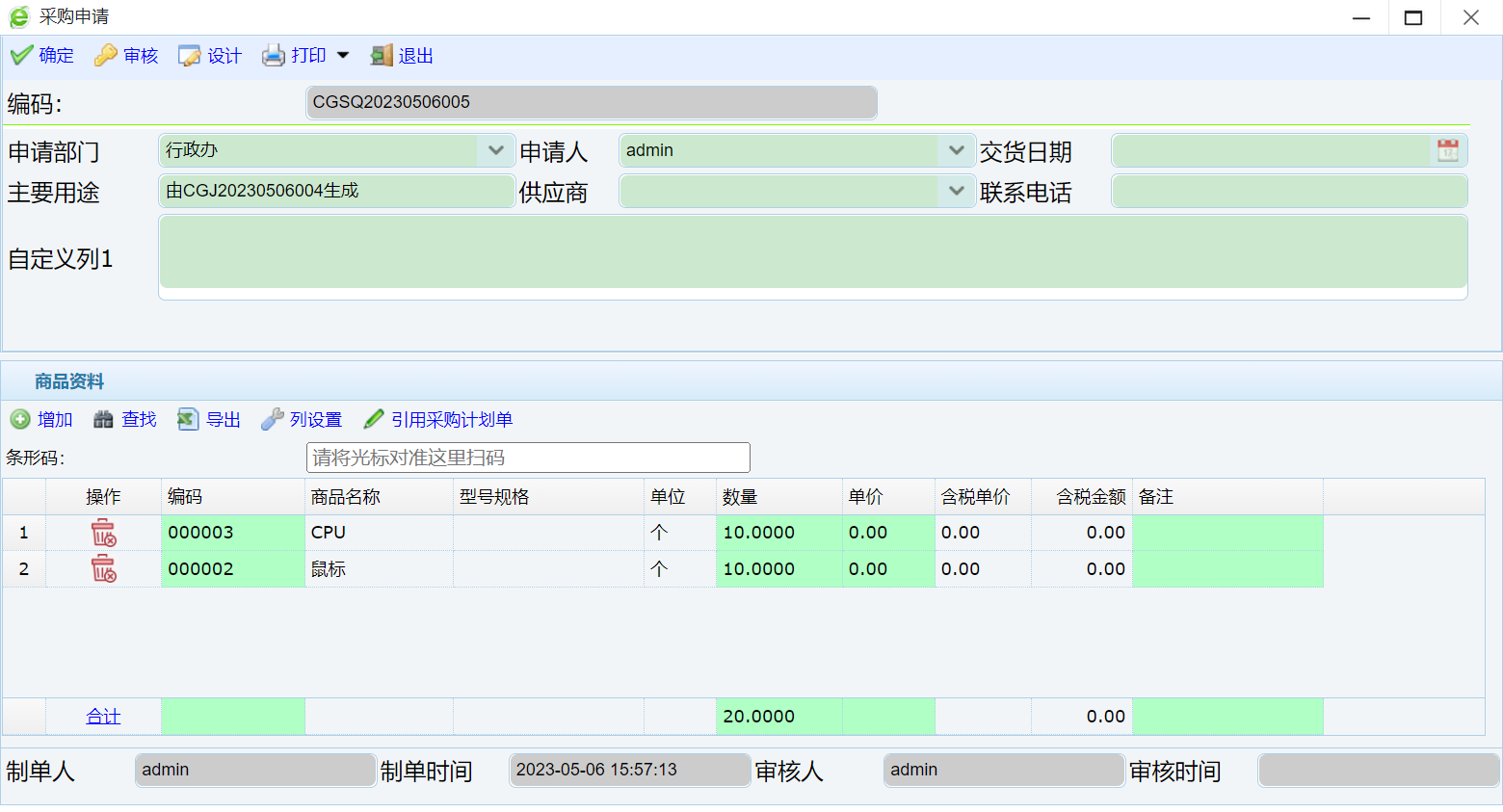Click the 合计 total link
This screenshot has height=812, width=1503.
coord(103,717)
